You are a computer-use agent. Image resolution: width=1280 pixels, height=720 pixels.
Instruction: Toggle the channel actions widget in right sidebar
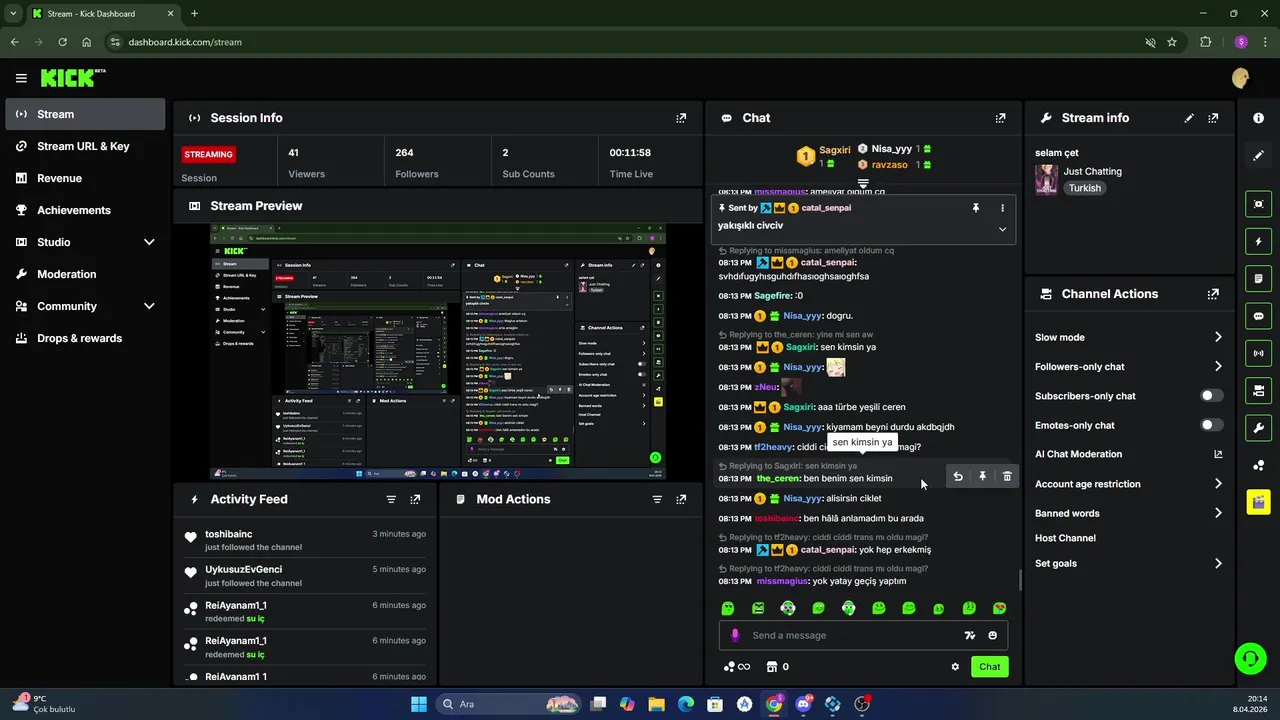click(x=1258, y=390)
